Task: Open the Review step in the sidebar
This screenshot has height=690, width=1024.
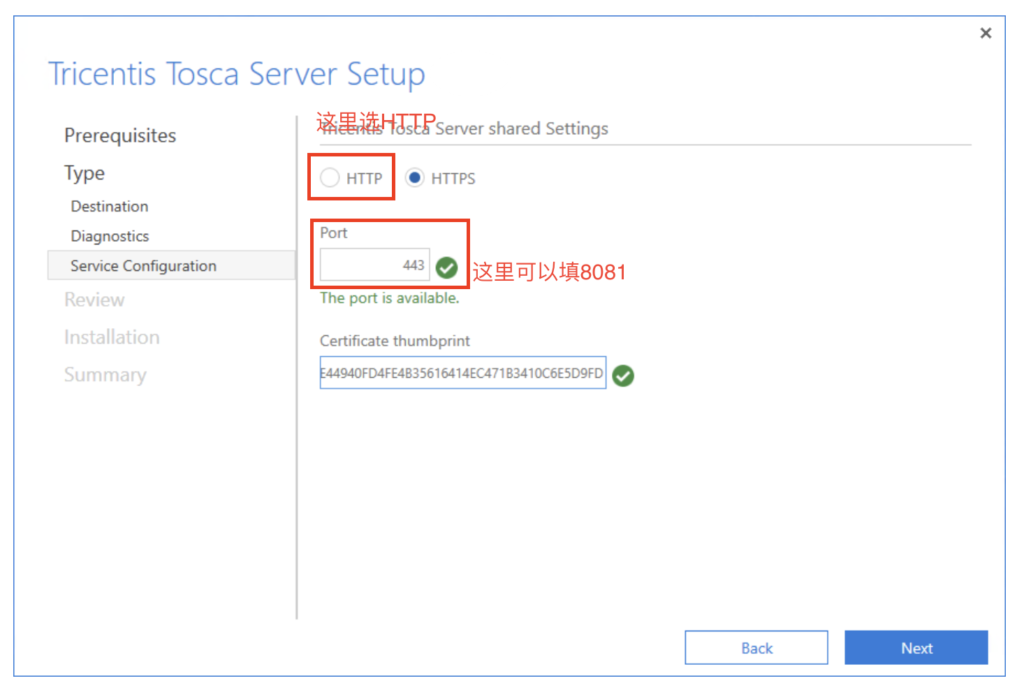Action: [94, 300]
